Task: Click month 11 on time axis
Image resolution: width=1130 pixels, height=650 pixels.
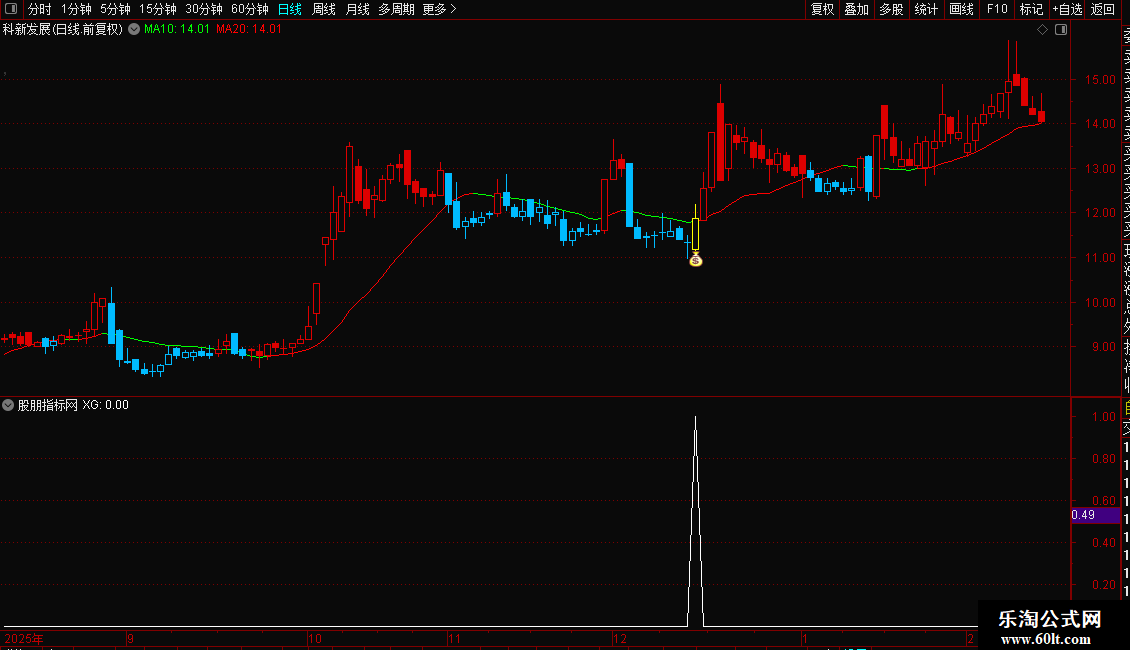Action: (454, 638)
